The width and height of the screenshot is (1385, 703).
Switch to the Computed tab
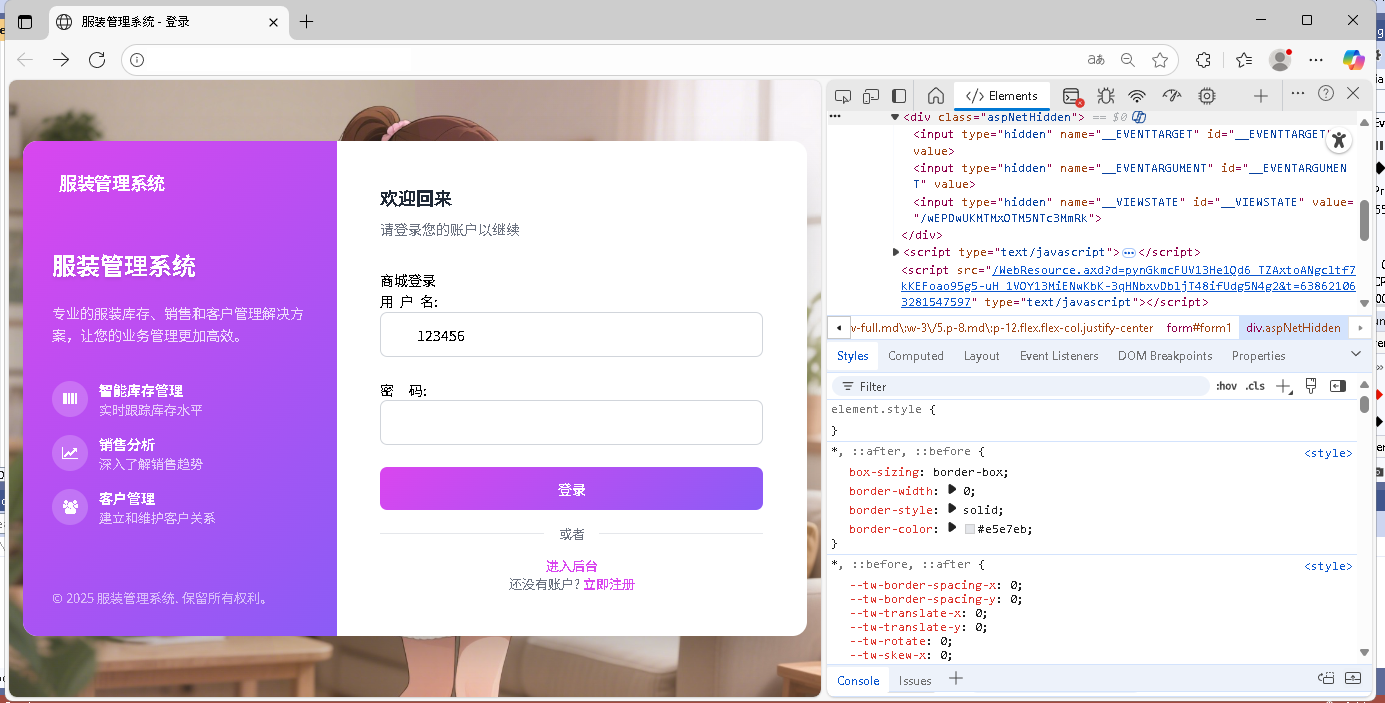click(x=915, y=356)
